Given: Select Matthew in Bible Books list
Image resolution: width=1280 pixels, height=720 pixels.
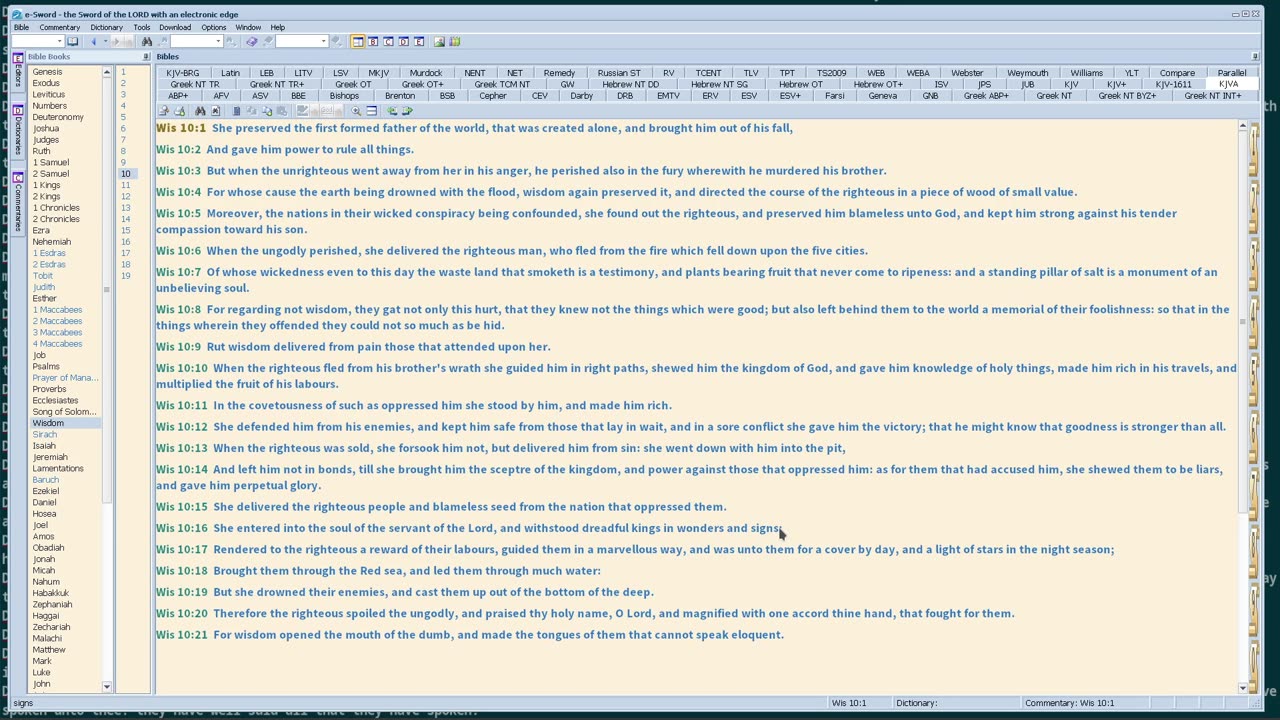Looking at the screenshot, I should [x=49, y=650].
